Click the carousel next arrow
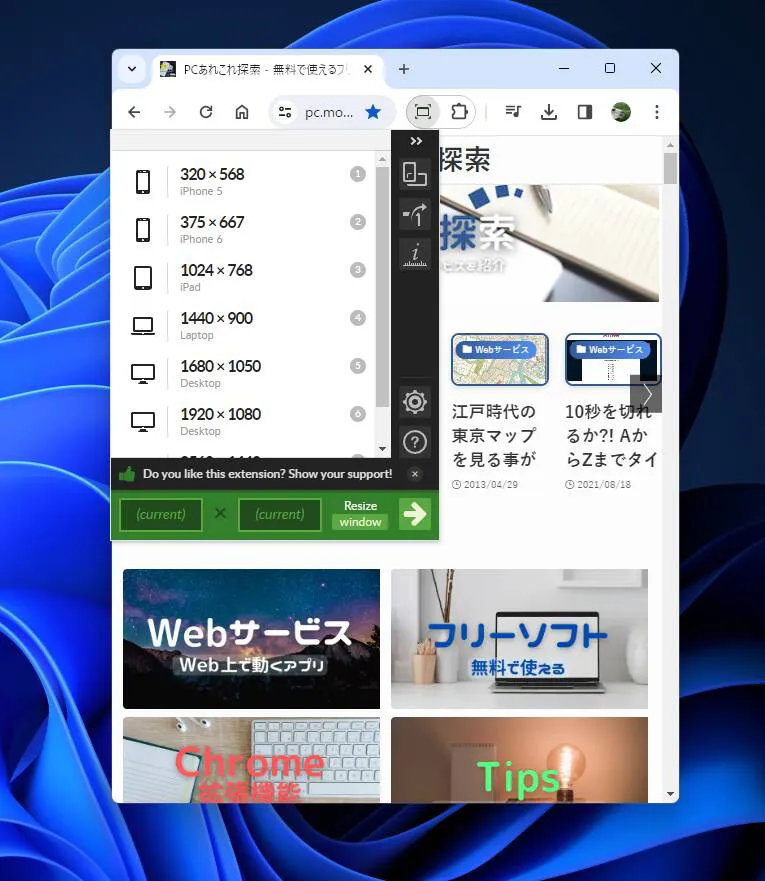Viewport: 765px width, 881px height. [646, 394]
